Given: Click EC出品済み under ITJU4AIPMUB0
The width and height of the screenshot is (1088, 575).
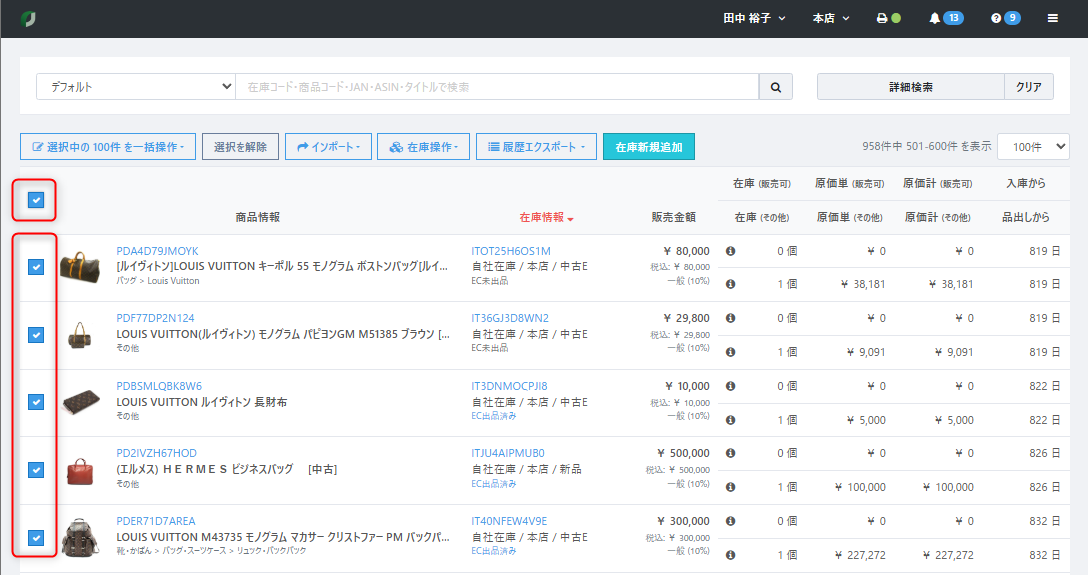Looking at the screenshot, I should coord(493,484).
